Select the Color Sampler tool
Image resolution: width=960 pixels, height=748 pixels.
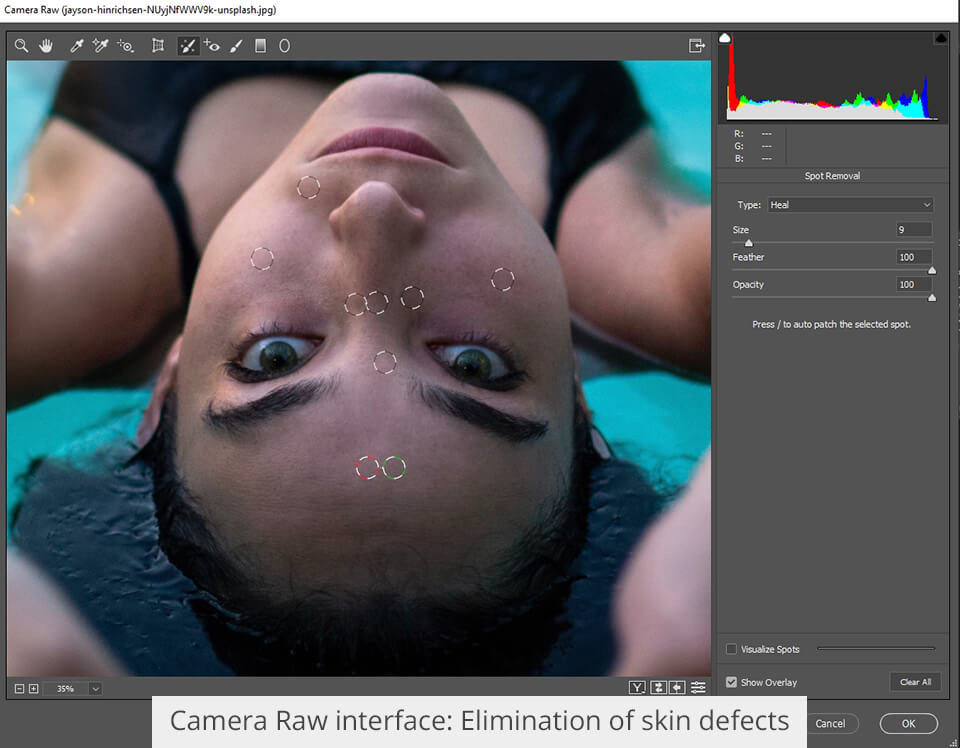click(100, 45)
